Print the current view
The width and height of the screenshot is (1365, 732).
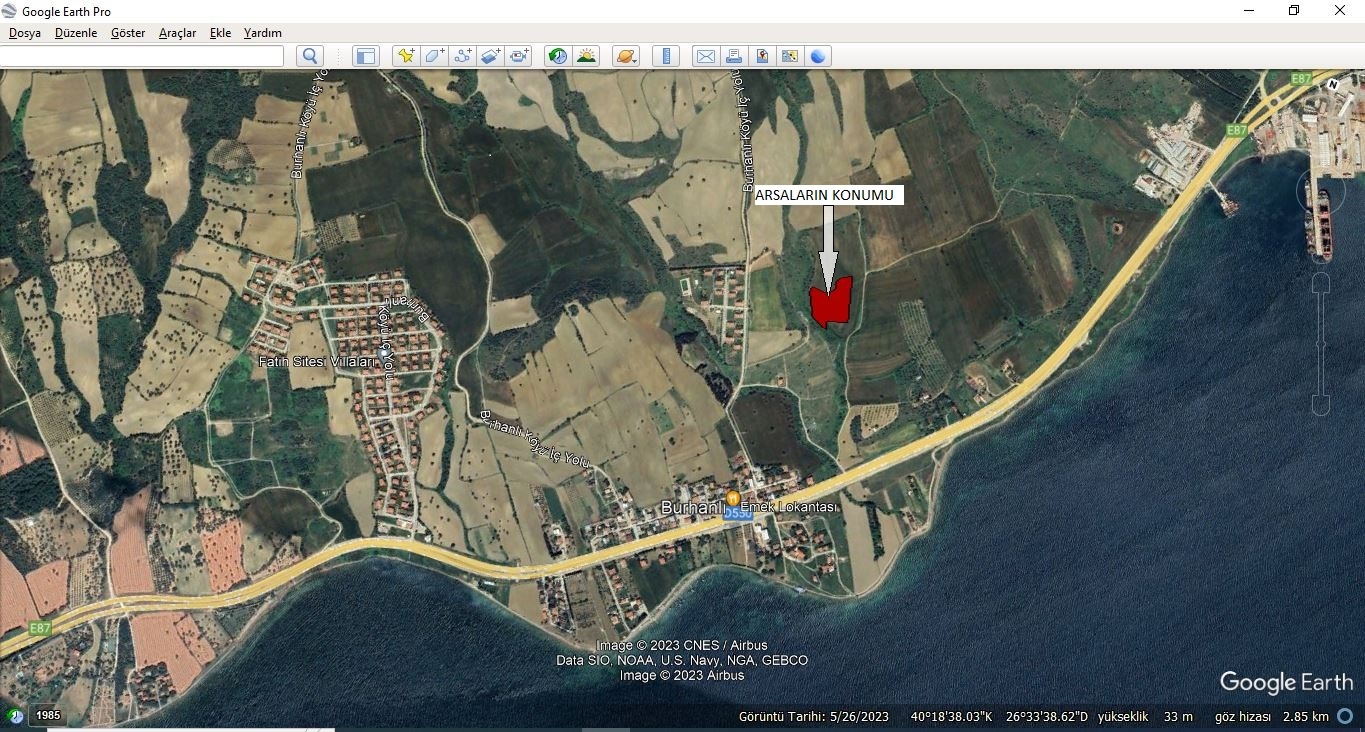click(x=734, y=56)
